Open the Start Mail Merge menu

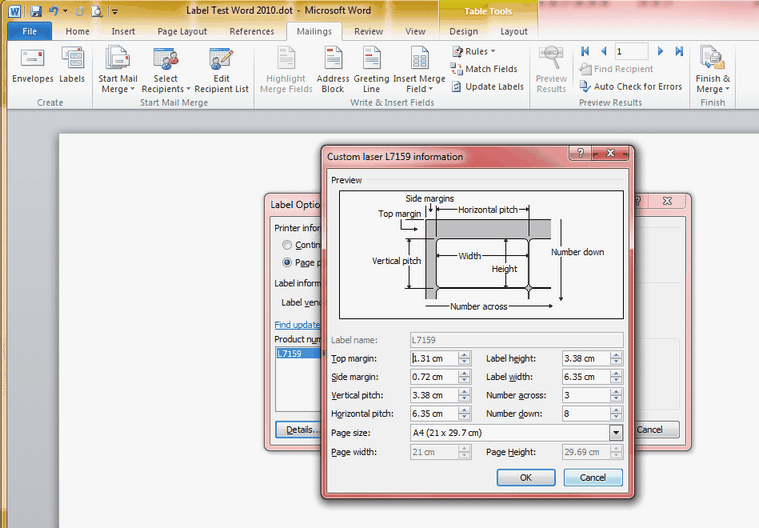point(118,70)
